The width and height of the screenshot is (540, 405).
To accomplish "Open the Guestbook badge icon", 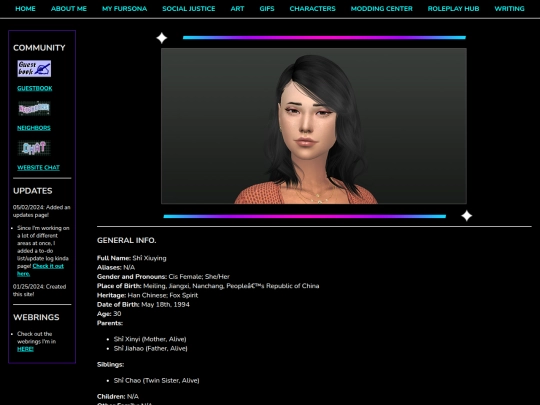I will tap(34, 69).
